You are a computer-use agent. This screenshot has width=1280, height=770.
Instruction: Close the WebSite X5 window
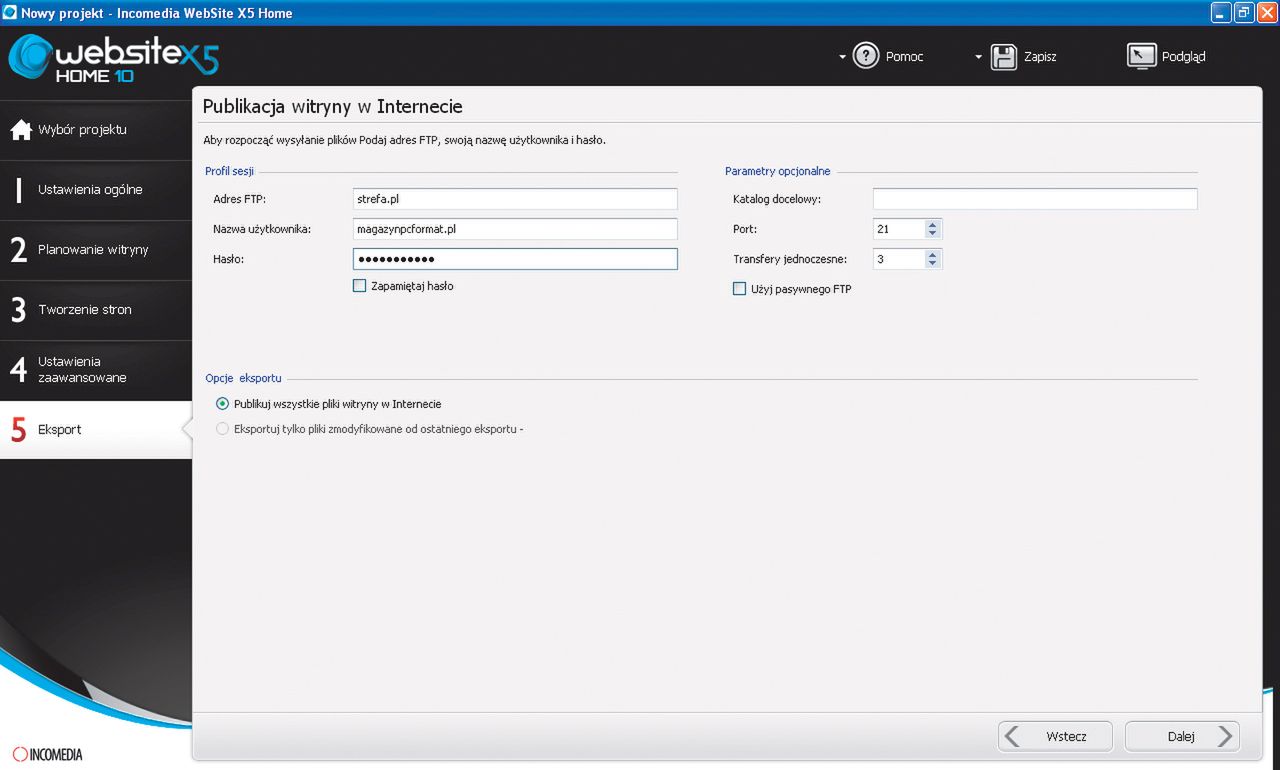1266,12
